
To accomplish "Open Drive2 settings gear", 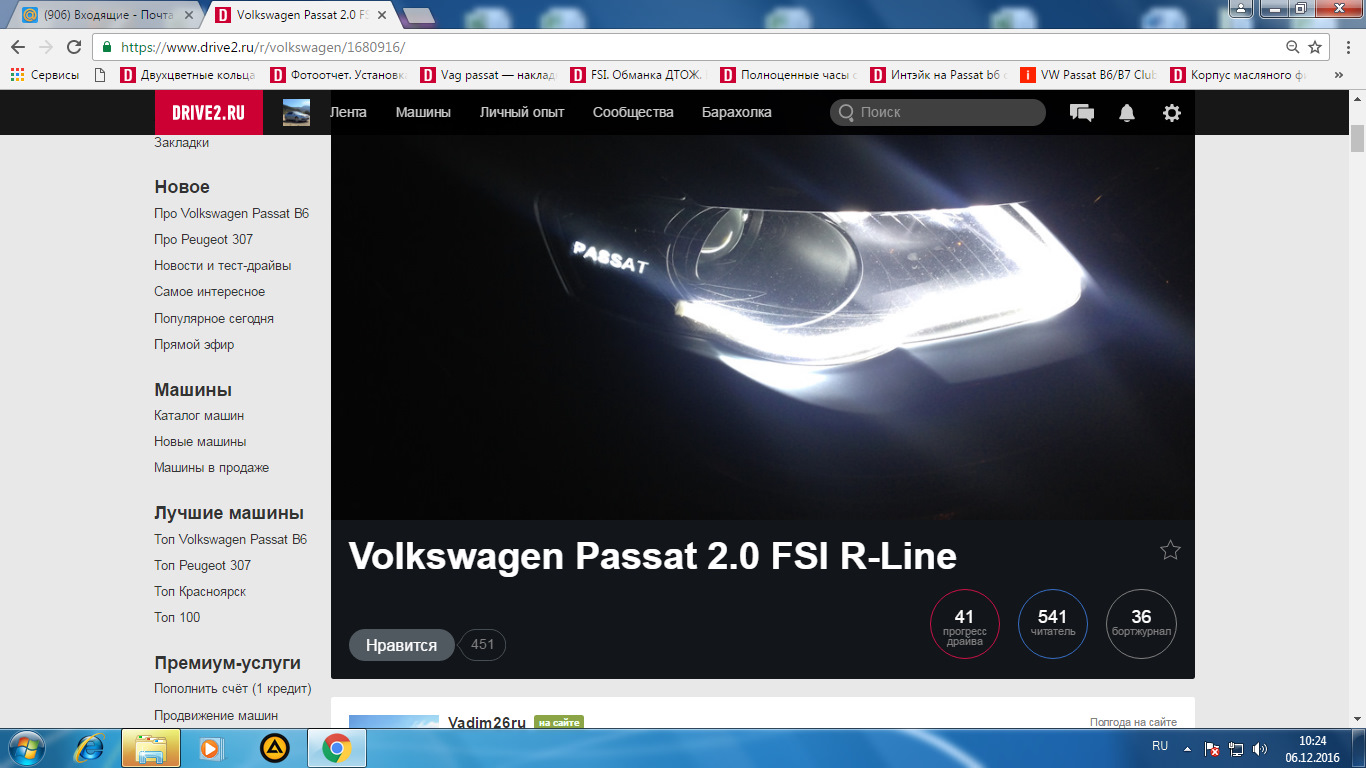I will point(1172,113).
